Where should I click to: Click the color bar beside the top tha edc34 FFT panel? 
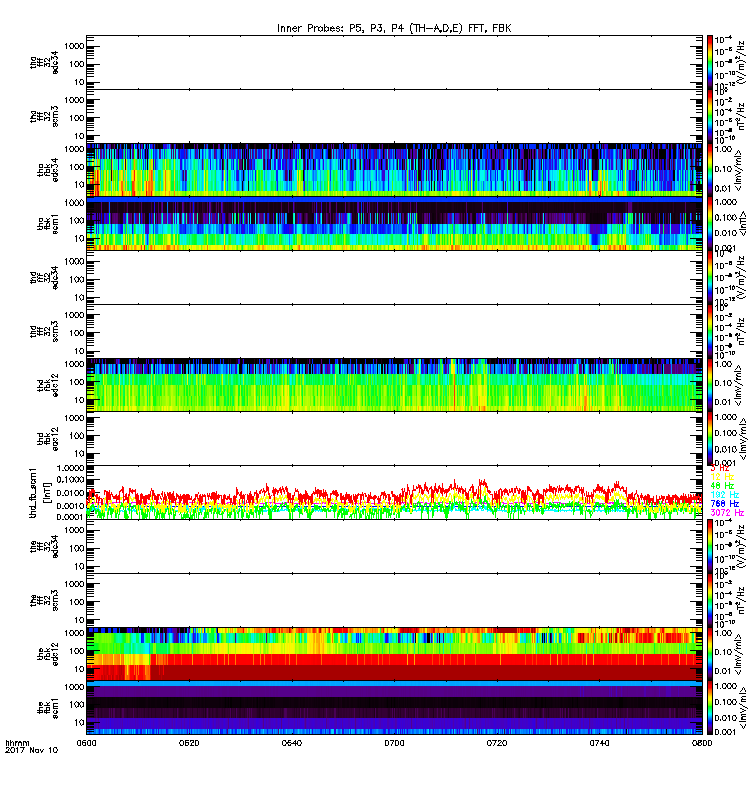[710, 62]
